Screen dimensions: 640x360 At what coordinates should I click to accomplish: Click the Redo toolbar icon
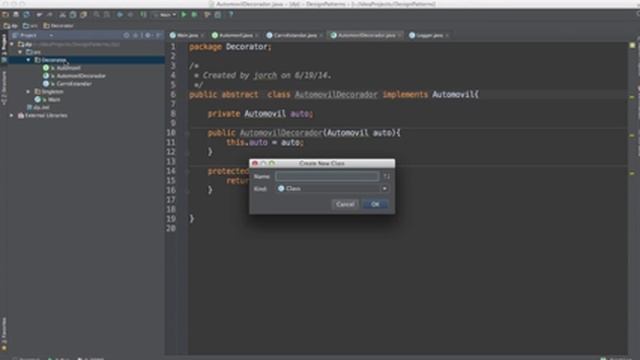tap(50, 15)
